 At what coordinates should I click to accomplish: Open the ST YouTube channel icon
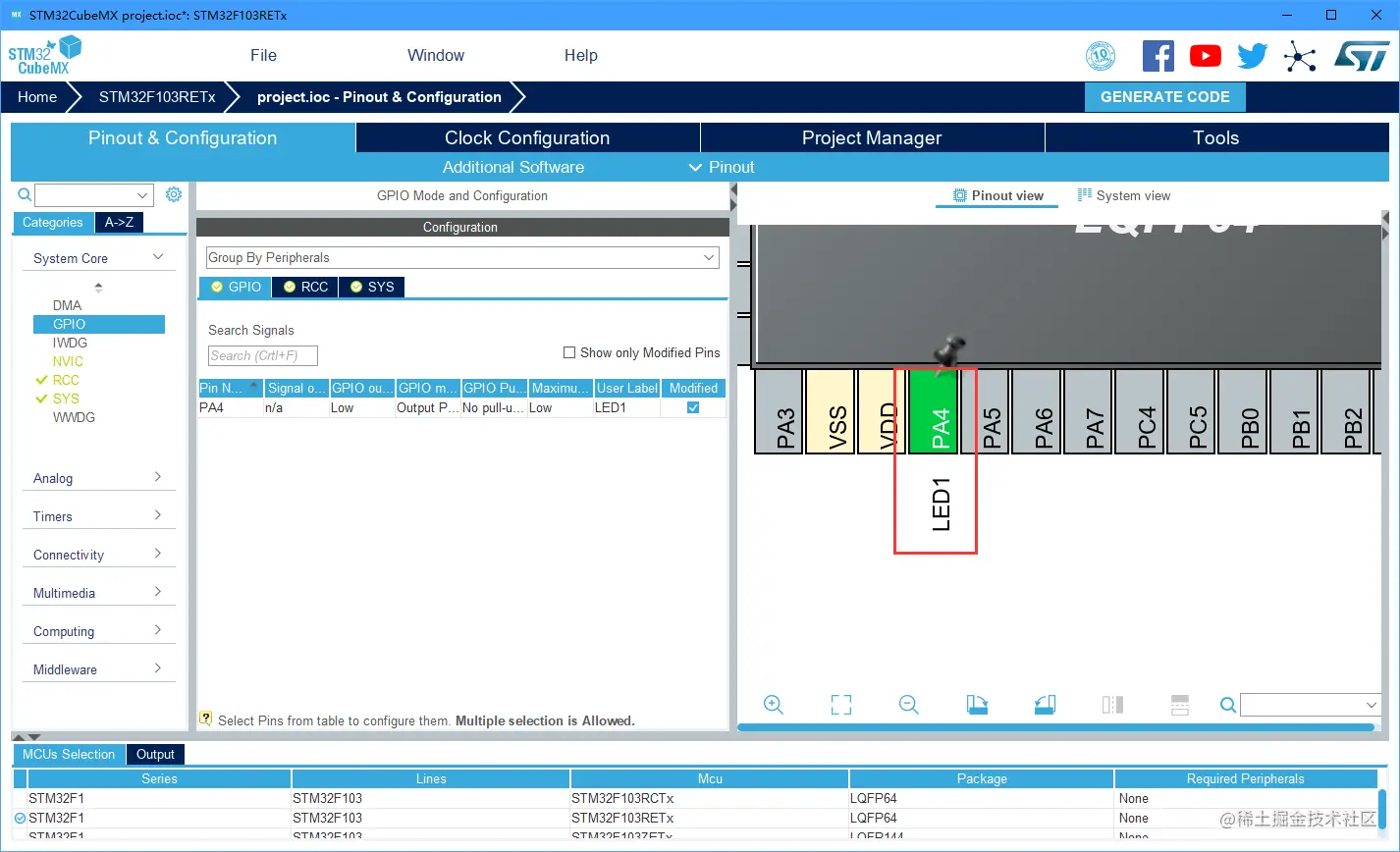pos(1206,56)
